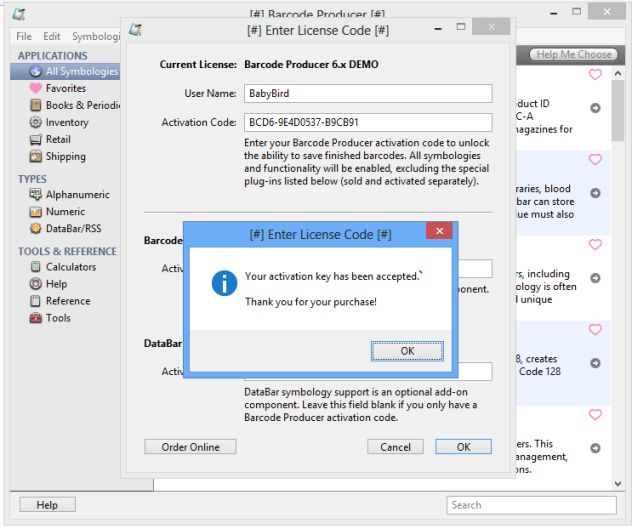
Task: Click the Activation Code input field
Action: [368, 122]
